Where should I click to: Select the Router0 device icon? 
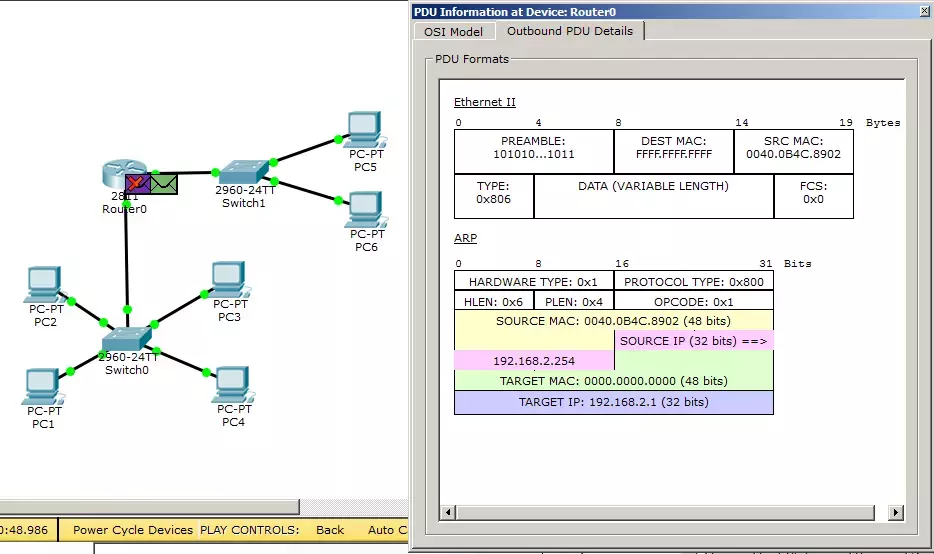point(123,173)
